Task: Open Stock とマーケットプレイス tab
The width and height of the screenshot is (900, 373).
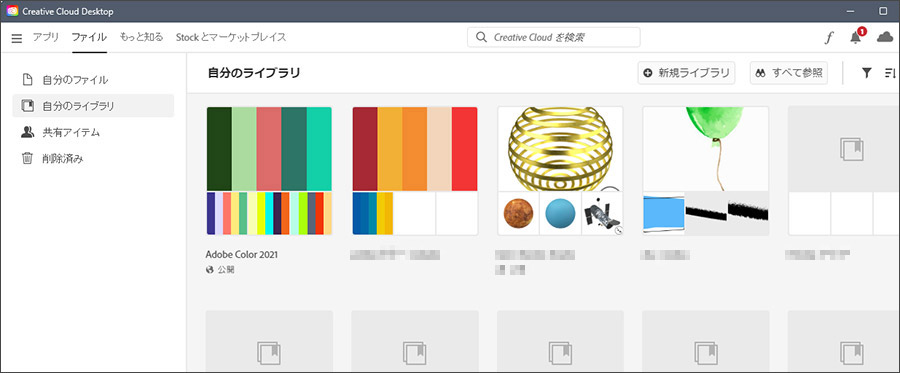Action: tap(231, 37)
